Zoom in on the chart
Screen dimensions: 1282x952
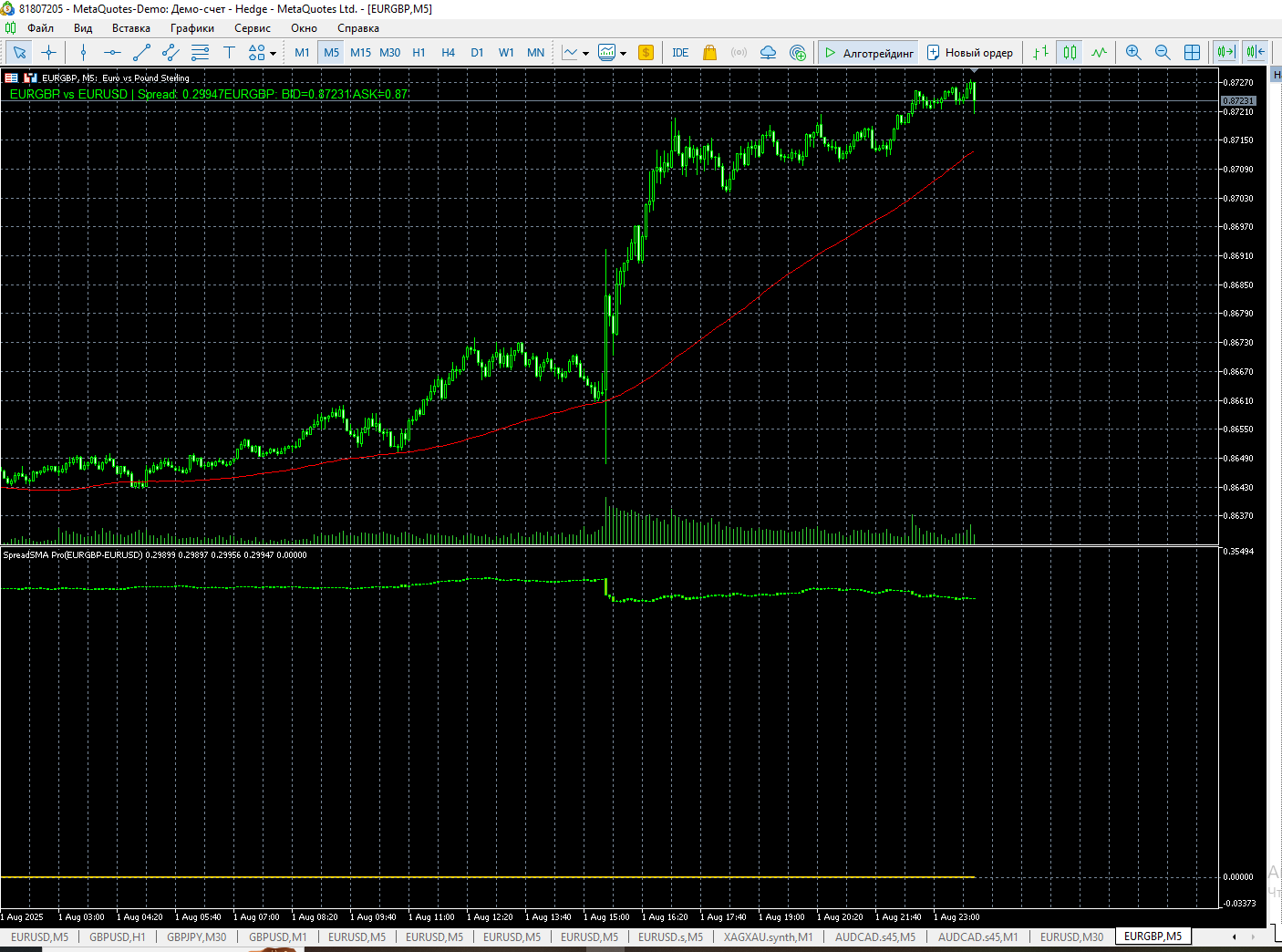click(x=1133, y=53)
